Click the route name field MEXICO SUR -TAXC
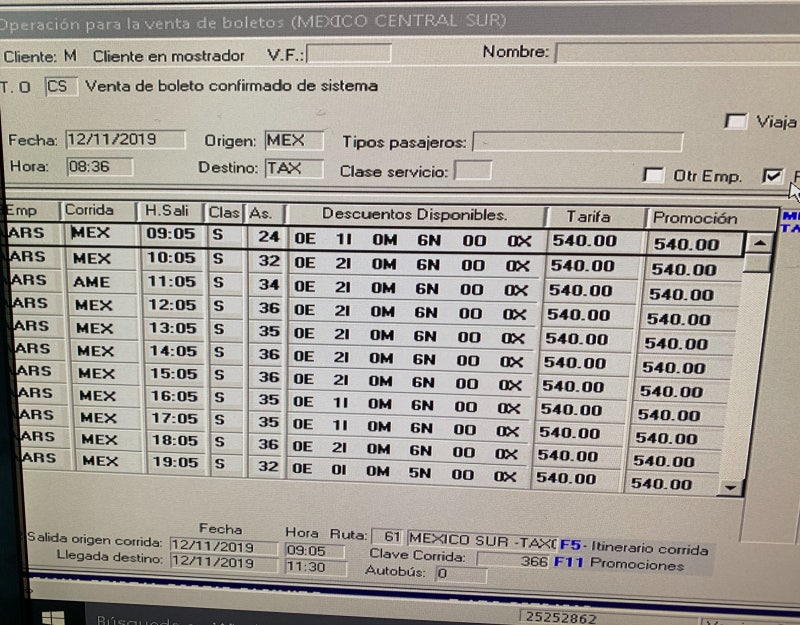 point(482,539)
